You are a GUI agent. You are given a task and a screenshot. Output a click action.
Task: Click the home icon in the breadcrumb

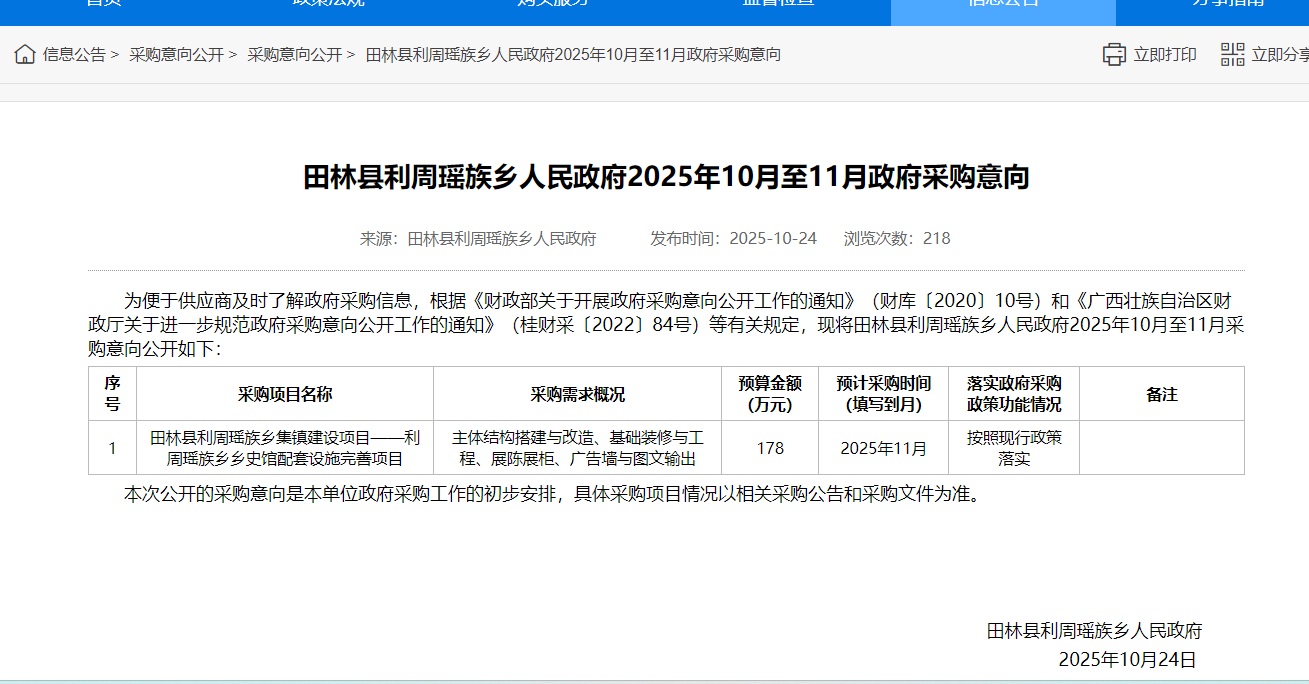(x=25, y=55)
